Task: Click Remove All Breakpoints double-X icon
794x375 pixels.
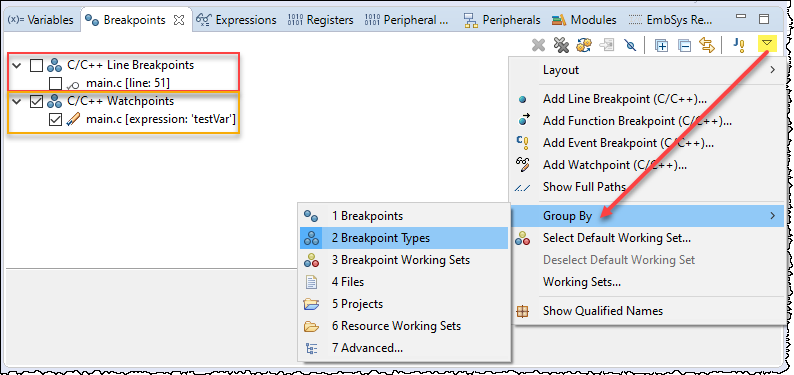Action: coord(561,46)
